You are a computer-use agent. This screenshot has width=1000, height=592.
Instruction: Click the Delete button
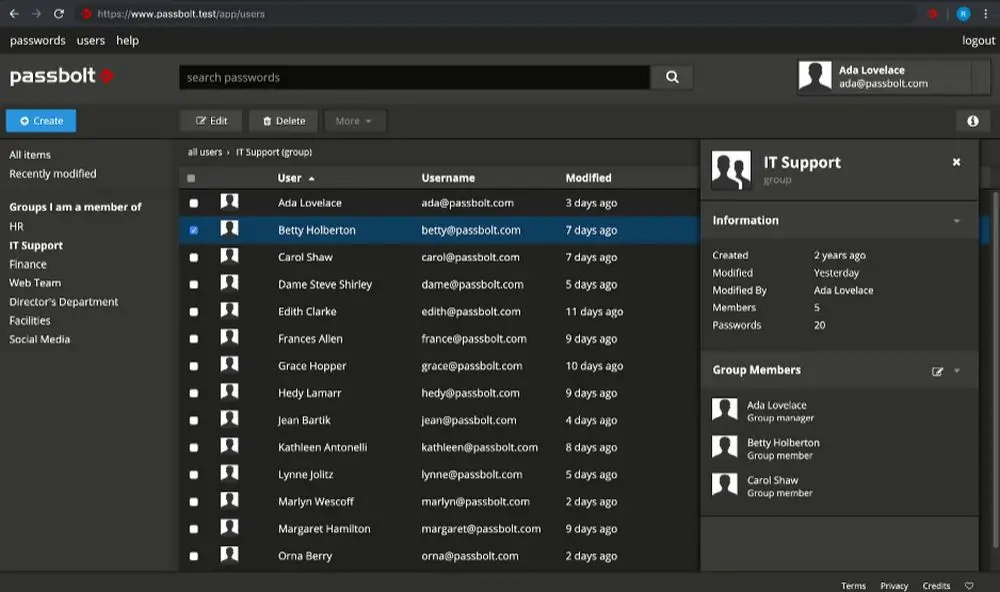pos(284,121)
